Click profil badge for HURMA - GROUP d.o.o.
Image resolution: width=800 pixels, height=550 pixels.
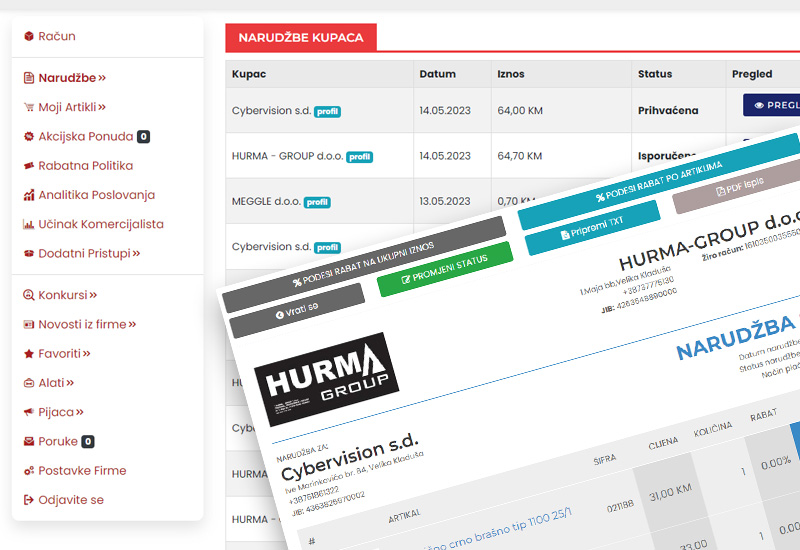(x=360, y=157)
